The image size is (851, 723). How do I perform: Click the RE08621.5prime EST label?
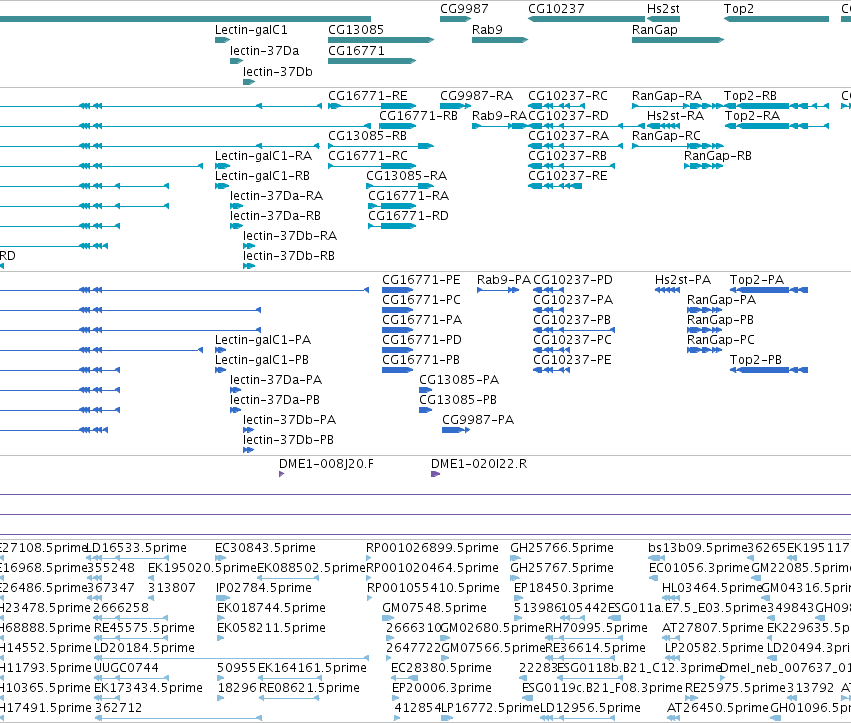click(x=309, y=688)
